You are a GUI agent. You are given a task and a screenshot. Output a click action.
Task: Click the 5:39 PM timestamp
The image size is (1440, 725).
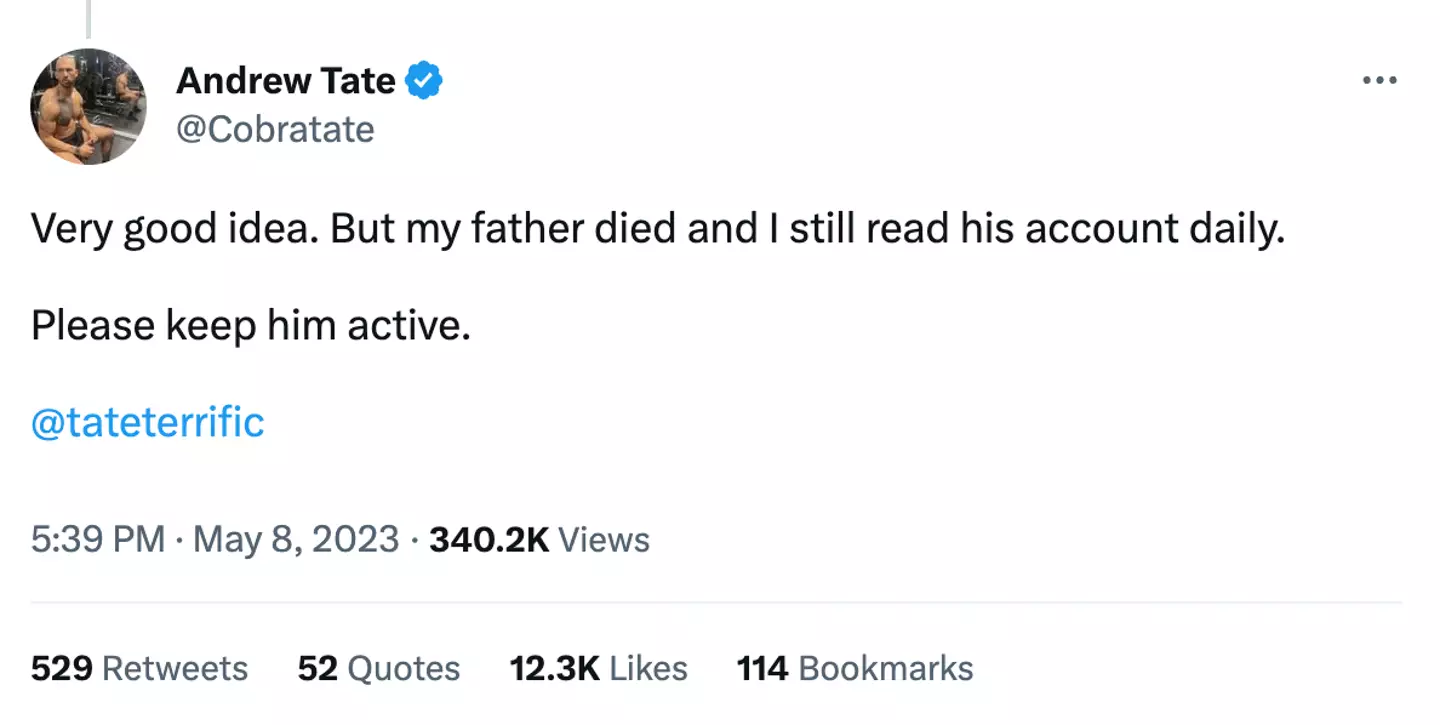click(97, 540)
